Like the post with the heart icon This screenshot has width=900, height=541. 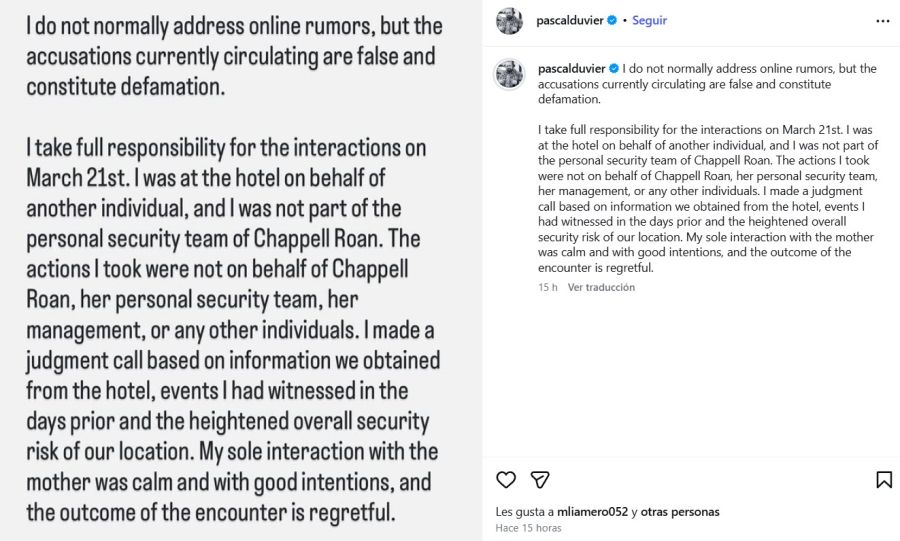(x=506, y=480)
